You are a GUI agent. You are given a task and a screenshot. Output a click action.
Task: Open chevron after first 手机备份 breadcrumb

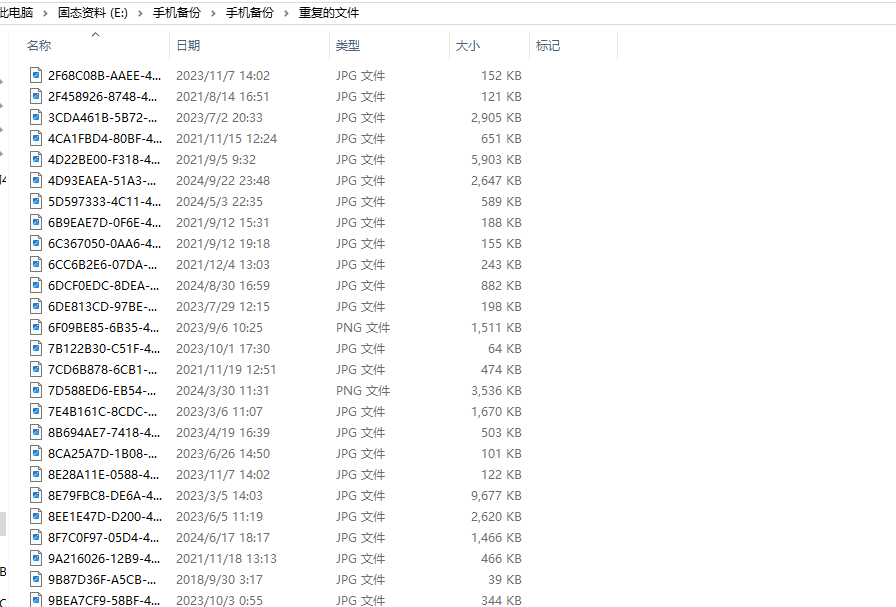pos(213,13)
